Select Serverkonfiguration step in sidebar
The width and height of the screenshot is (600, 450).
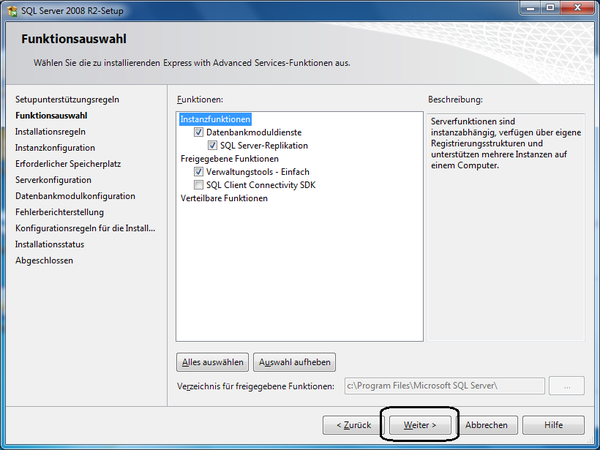point(53,180)
